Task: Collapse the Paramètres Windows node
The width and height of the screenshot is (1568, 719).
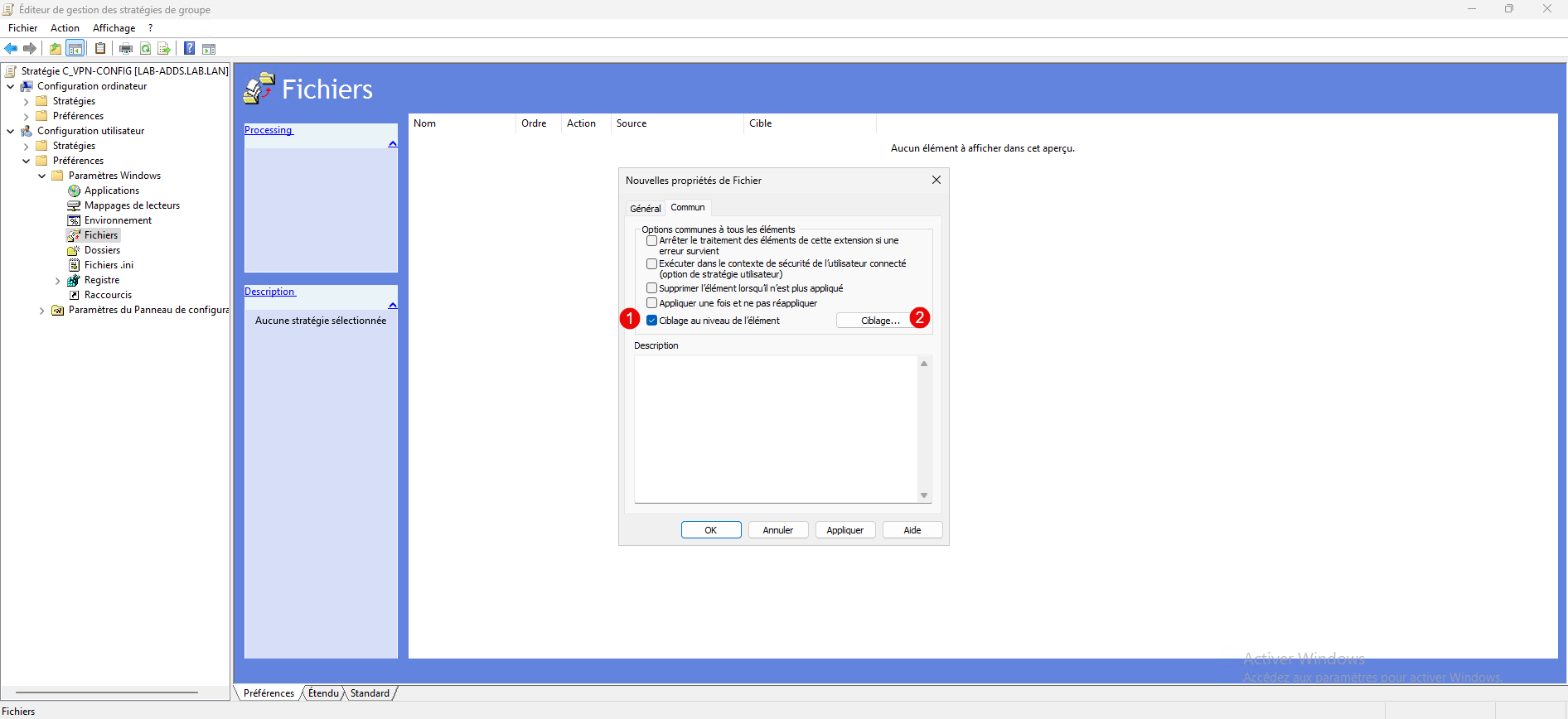Action: pos(41,176)
